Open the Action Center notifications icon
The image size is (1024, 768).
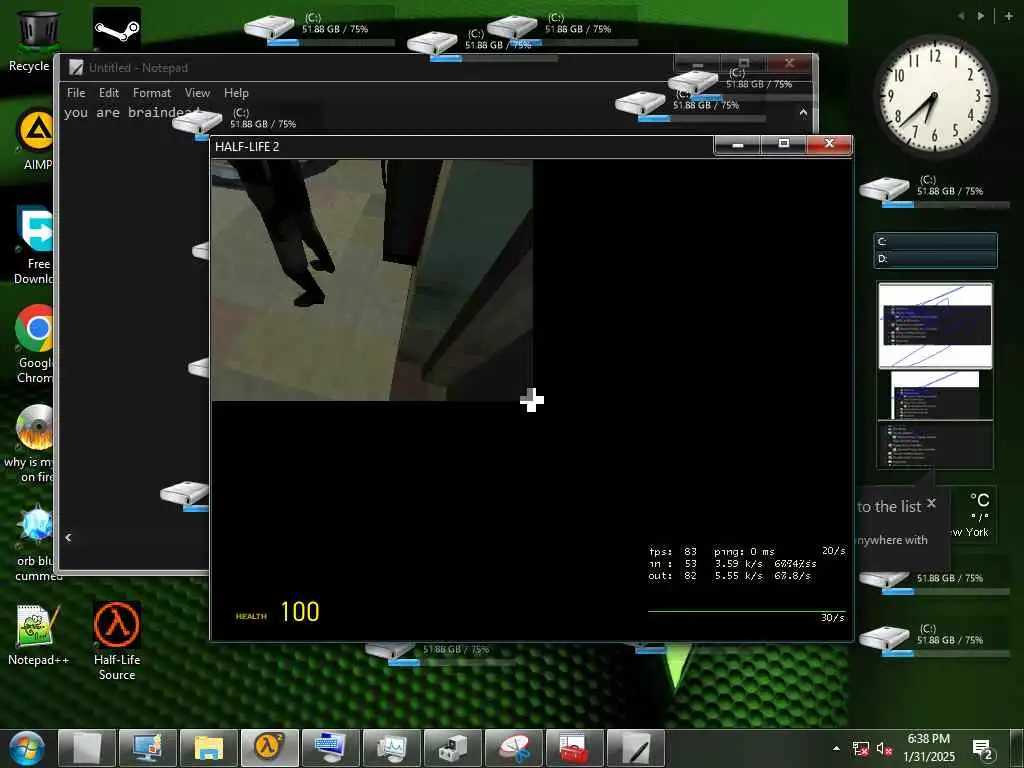pos(984,750)
